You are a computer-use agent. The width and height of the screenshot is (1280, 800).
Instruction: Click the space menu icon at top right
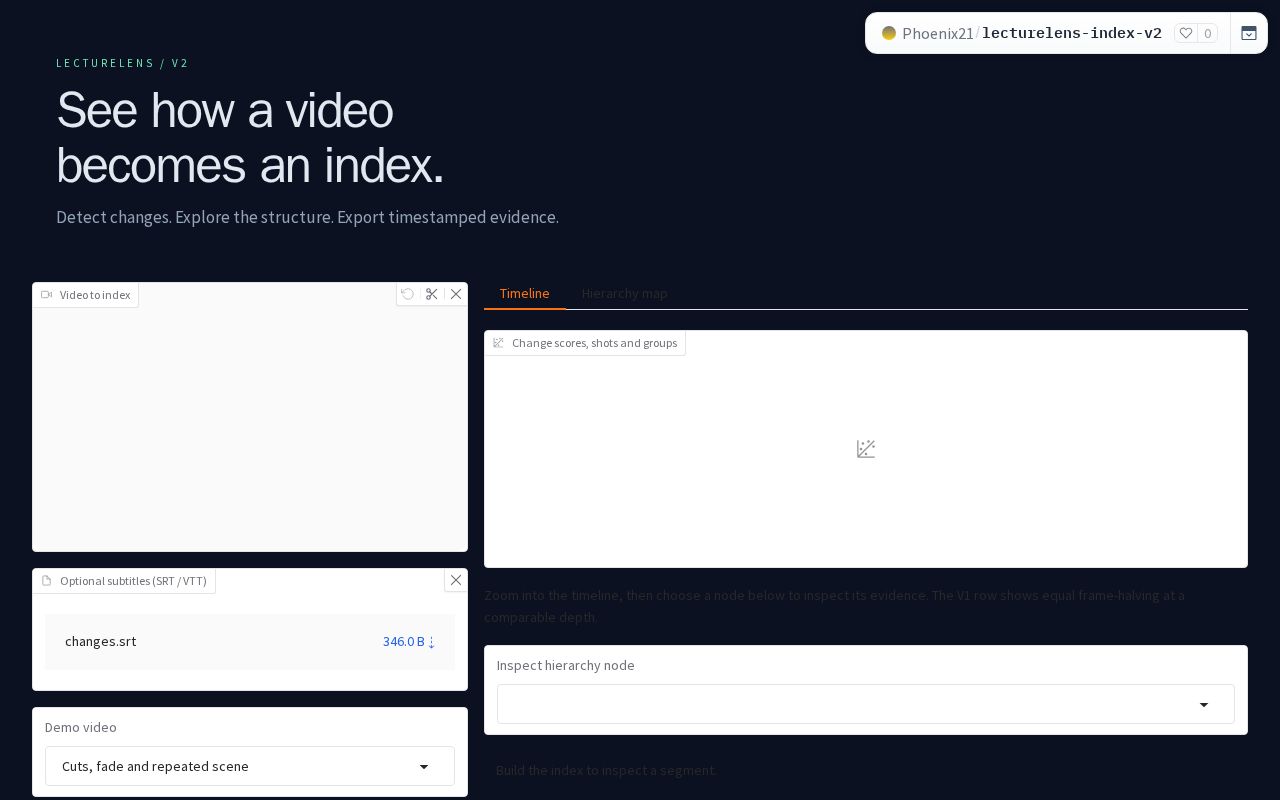click(x=1249, y=33)
